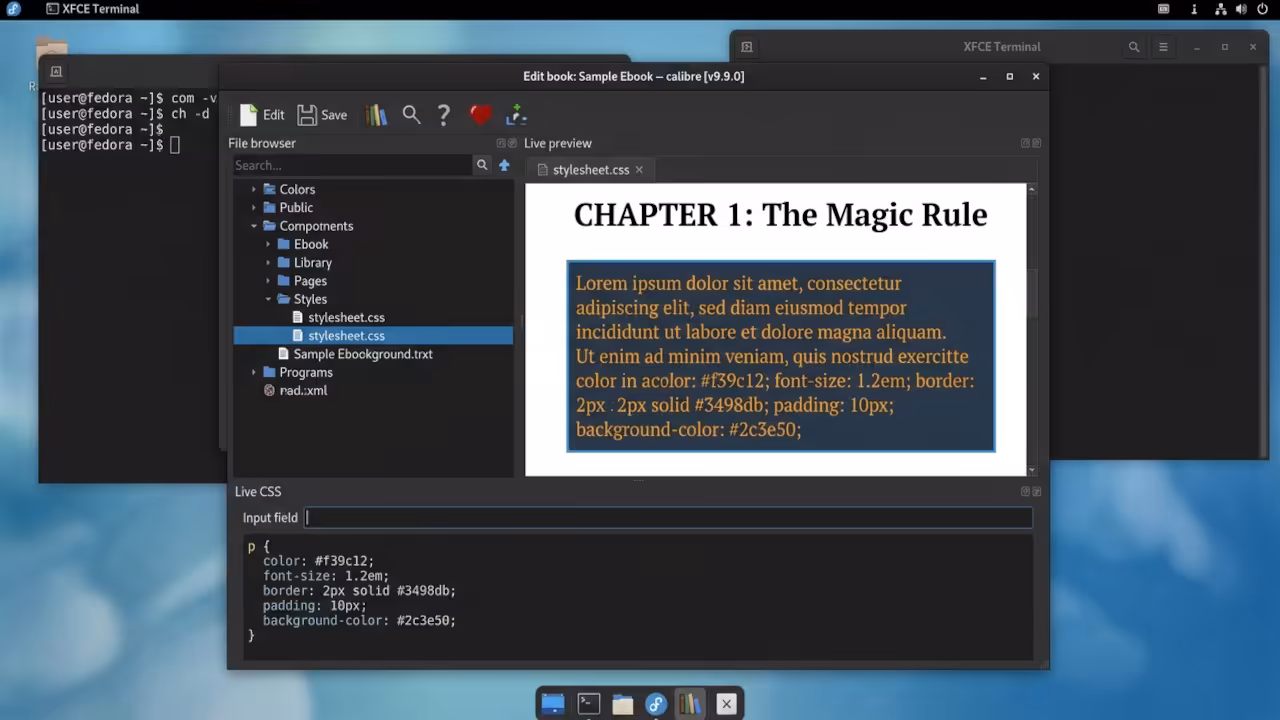Viewport: 1280px width, 720px height.
Task: Click the 'color: #f39c12;' line in Live CSS
Action: click(318, 561)
